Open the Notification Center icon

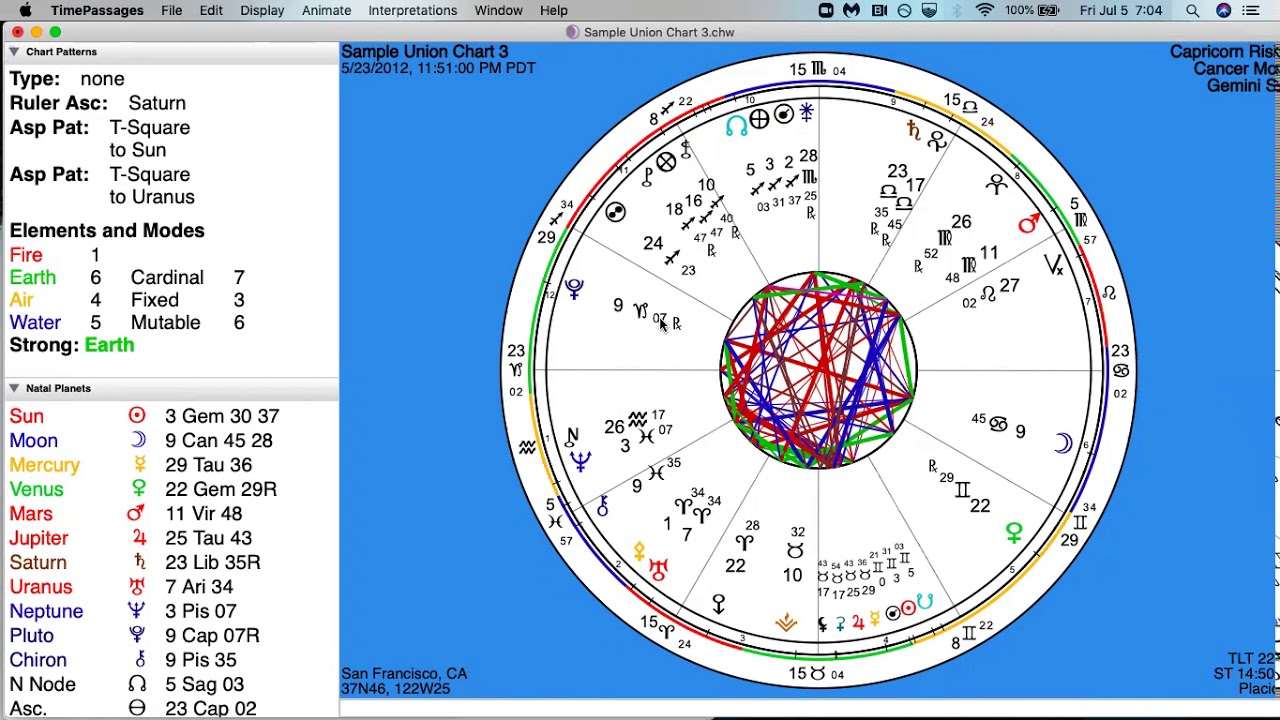click(1251, 11)
